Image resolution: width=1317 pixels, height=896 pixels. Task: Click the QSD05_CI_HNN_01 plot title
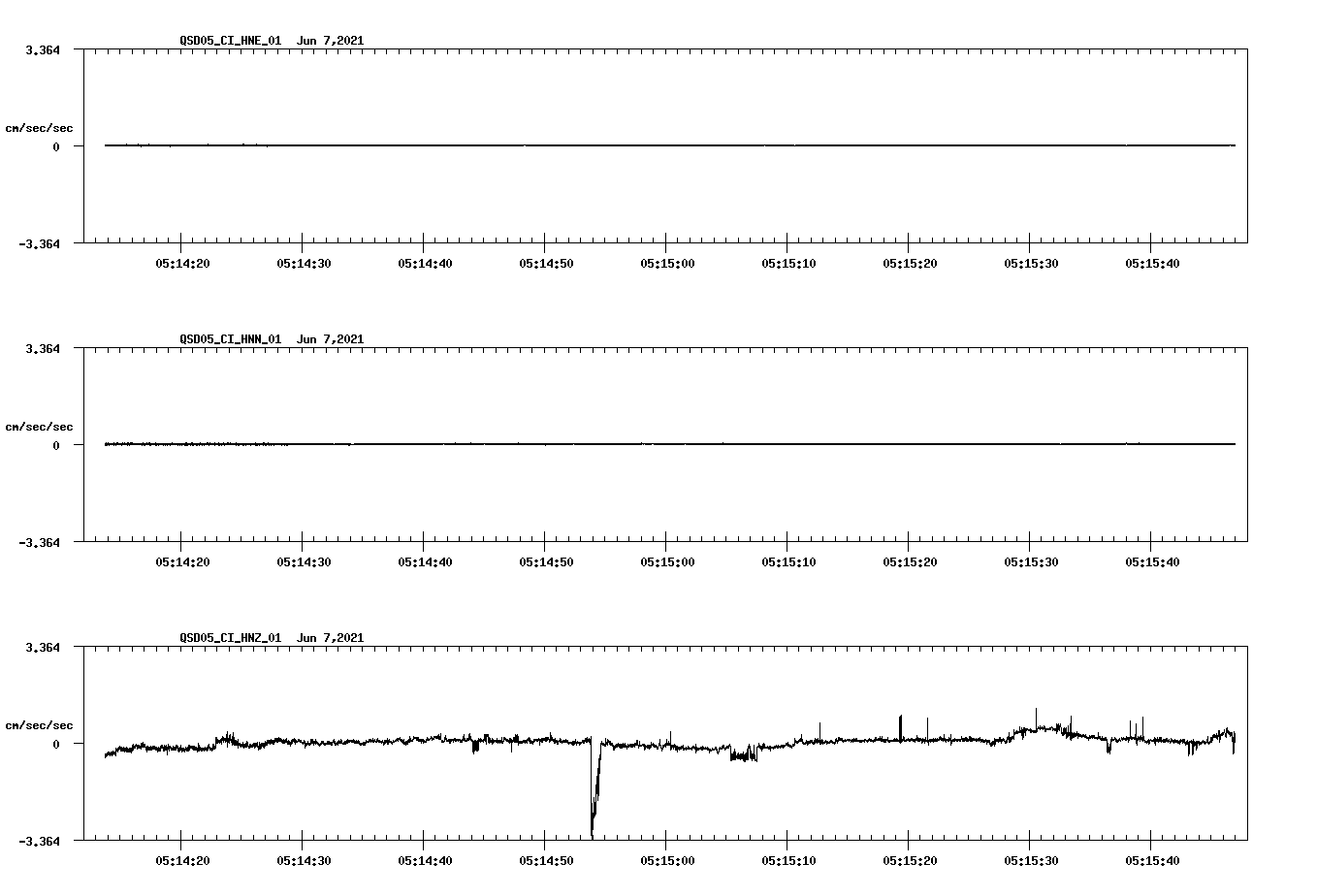(272, 339)
